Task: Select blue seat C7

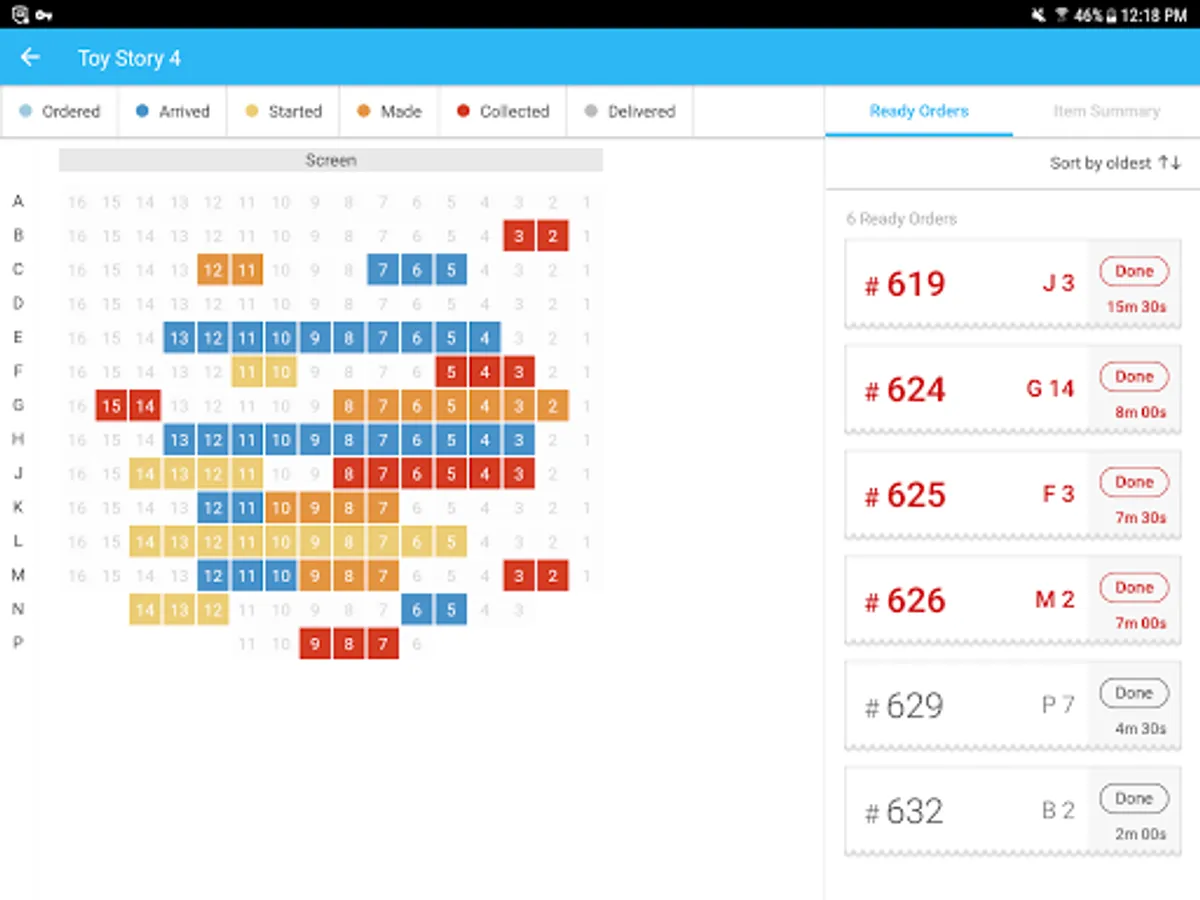Action: 383,270
